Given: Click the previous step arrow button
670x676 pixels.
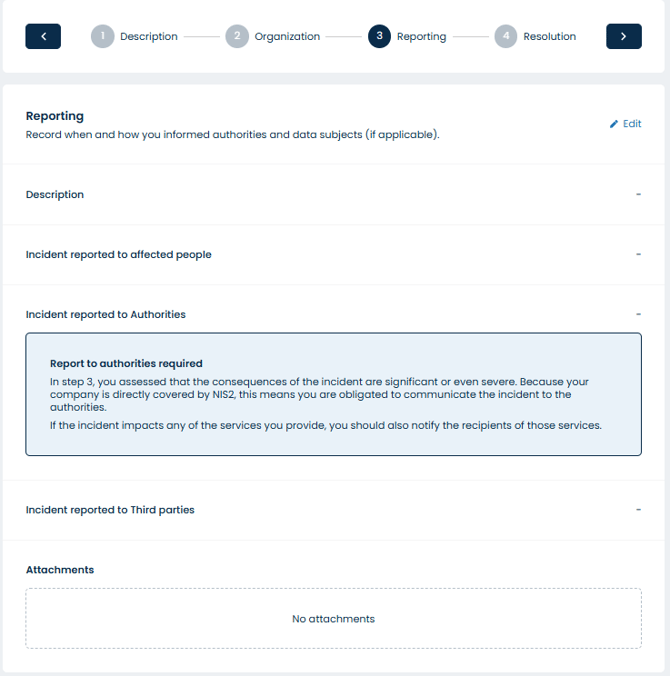Looking at the screenshot, I should [43, 36].
